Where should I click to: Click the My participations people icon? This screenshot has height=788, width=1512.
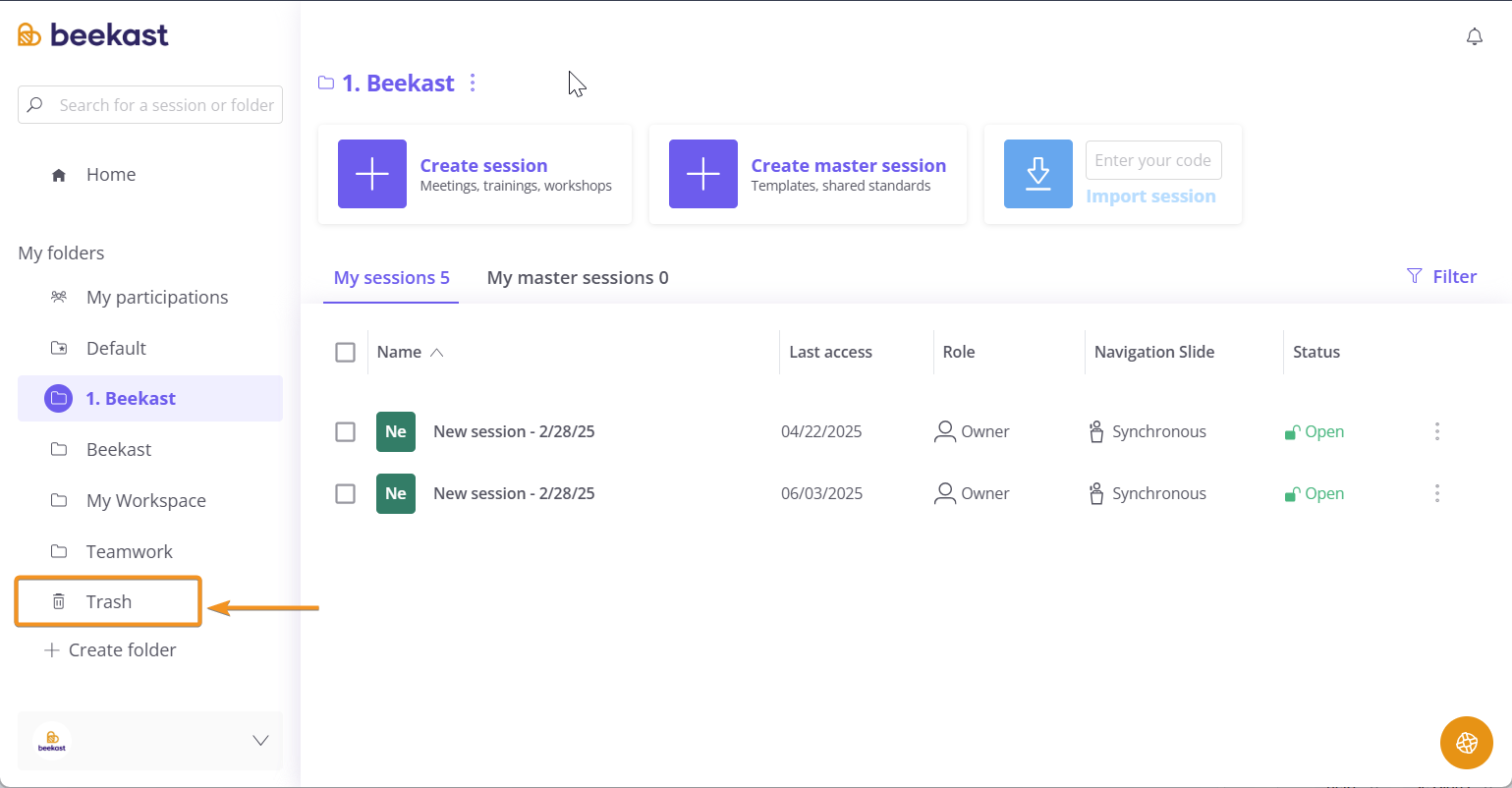(x=59, y=297)
